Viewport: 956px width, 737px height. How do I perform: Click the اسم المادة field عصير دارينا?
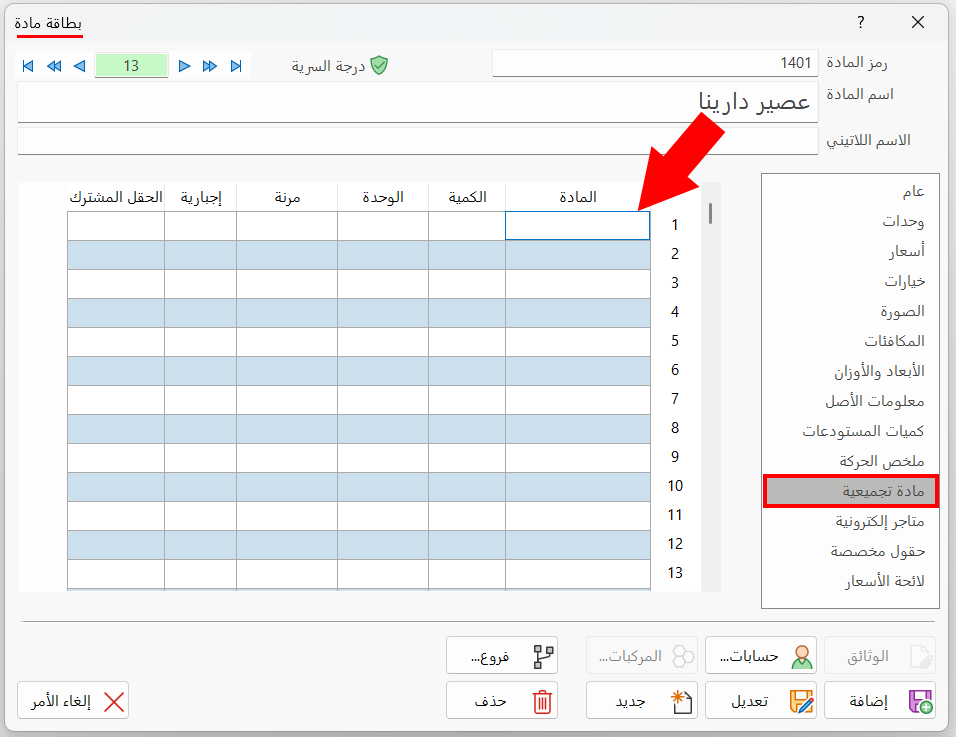(x=418, y=102)
